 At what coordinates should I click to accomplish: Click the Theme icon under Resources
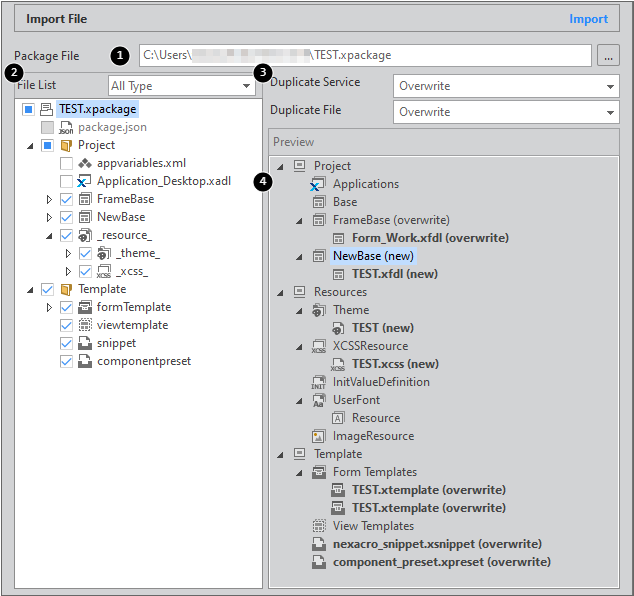[319, 310]
